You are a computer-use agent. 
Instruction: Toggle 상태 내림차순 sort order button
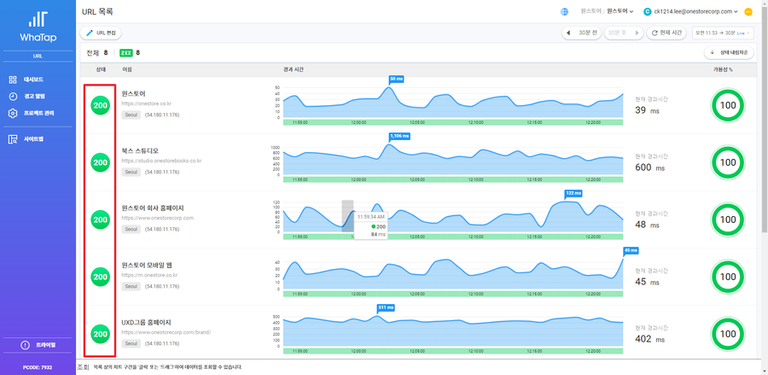[729, 52]
